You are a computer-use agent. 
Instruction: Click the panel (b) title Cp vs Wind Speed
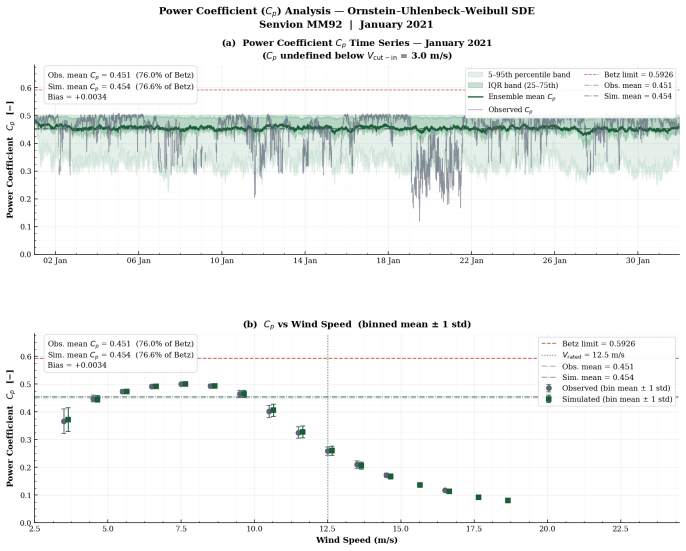click(357, 324)
